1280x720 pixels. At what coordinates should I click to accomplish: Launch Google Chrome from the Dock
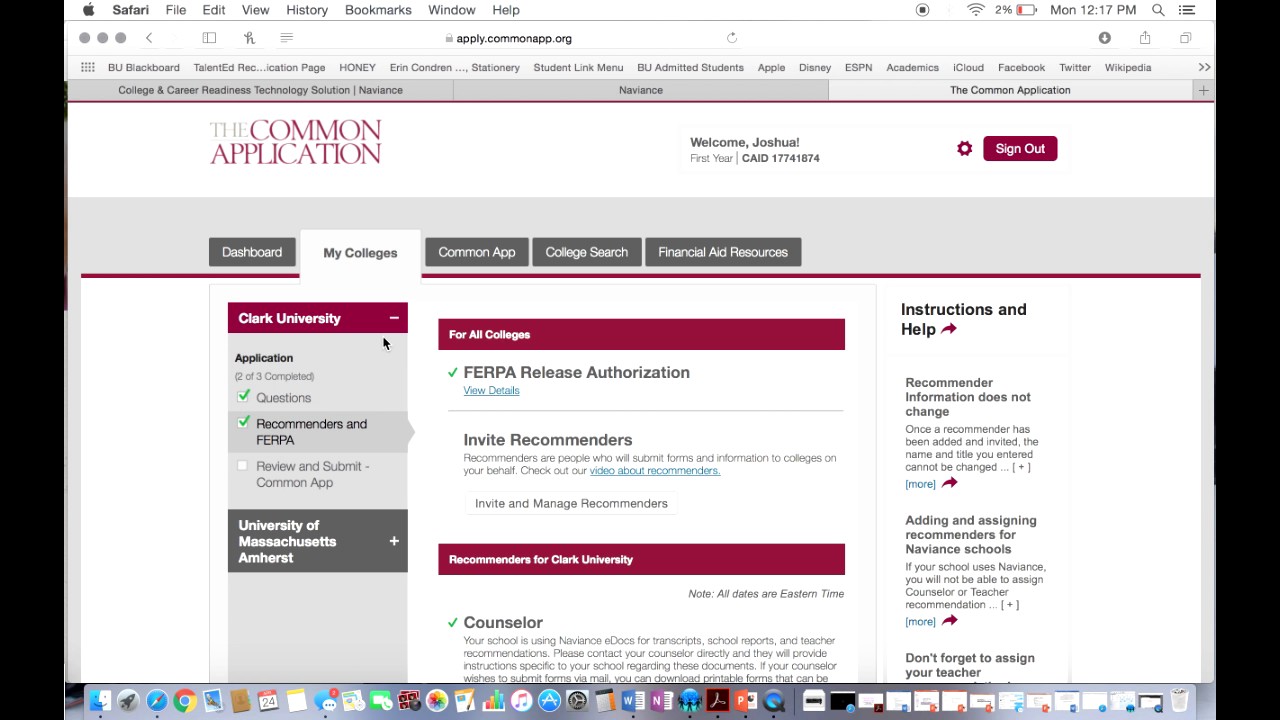[184, 701]
